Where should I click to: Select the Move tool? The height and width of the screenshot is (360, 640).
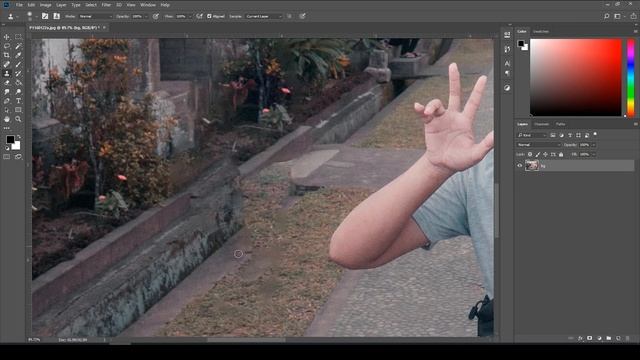click(x=7, y=37)
